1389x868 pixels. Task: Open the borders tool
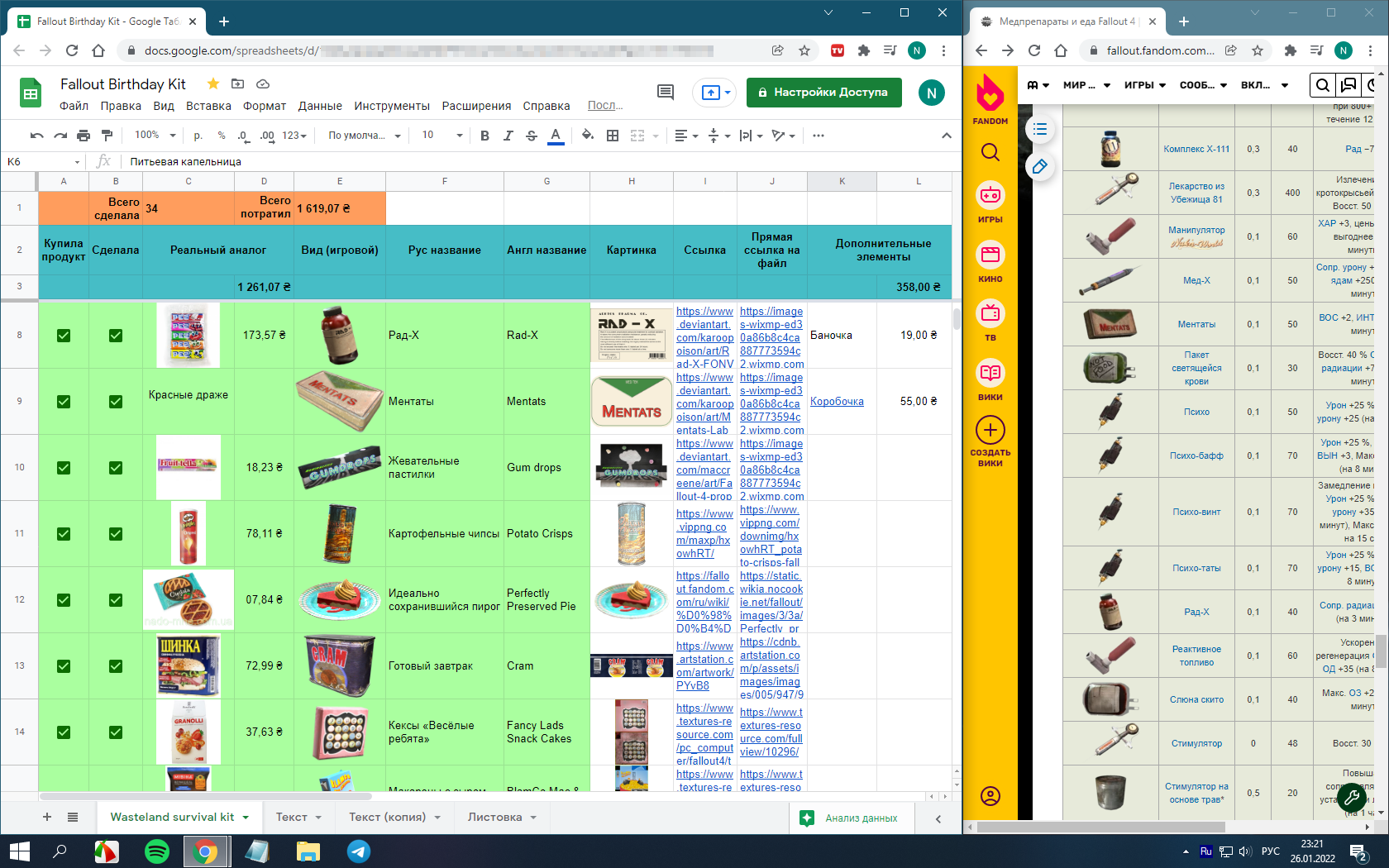pos(613,136)
